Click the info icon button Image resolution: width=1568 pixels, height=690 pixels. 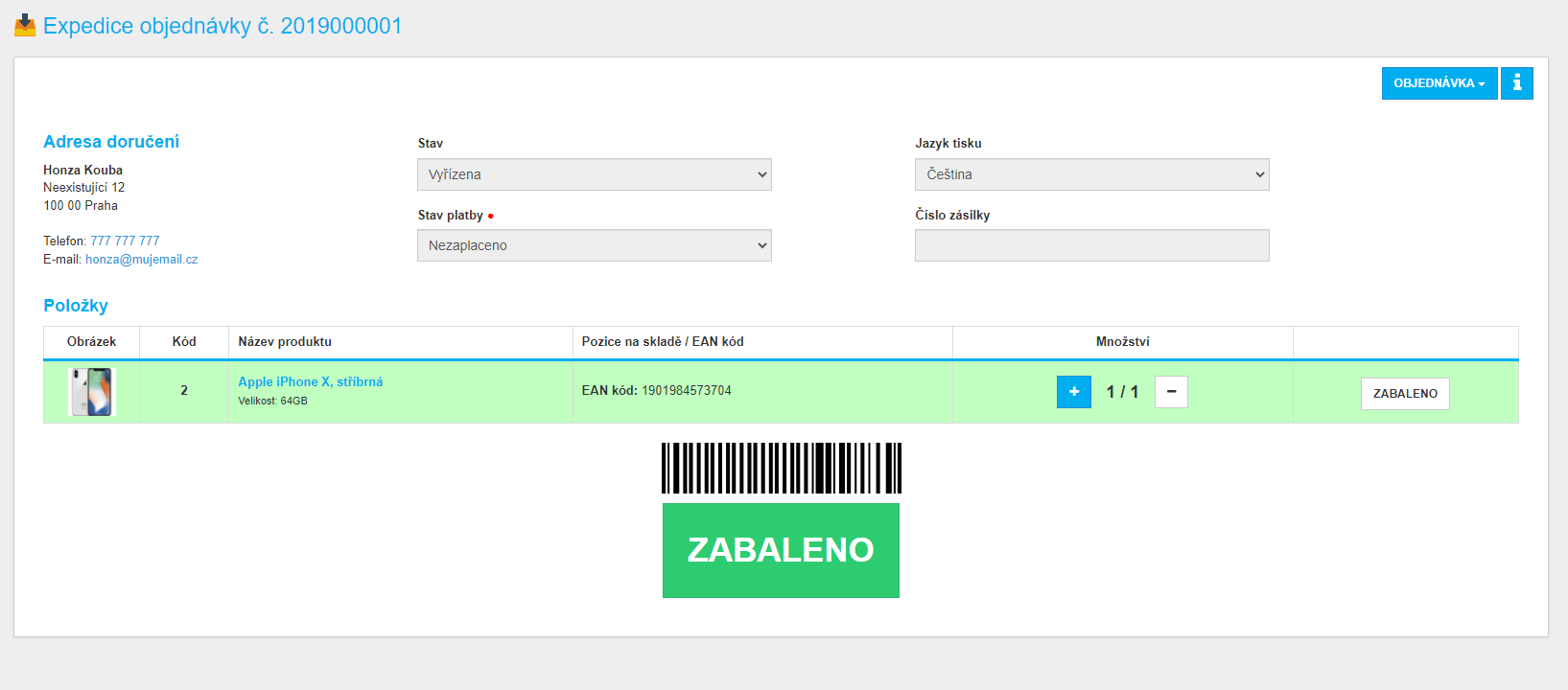point(1516,83)
